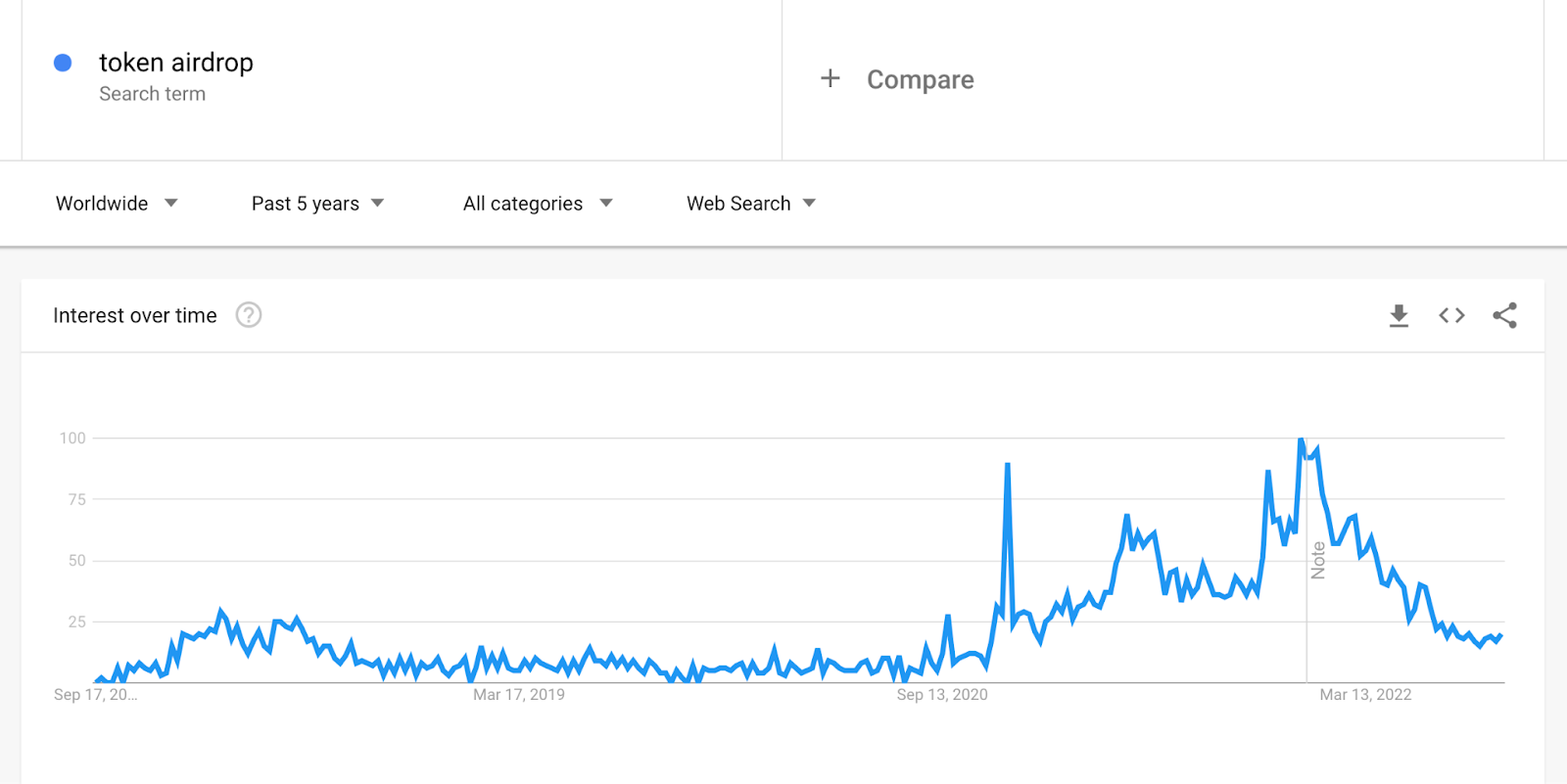Click the Interest over time heading

coord(135,315)
